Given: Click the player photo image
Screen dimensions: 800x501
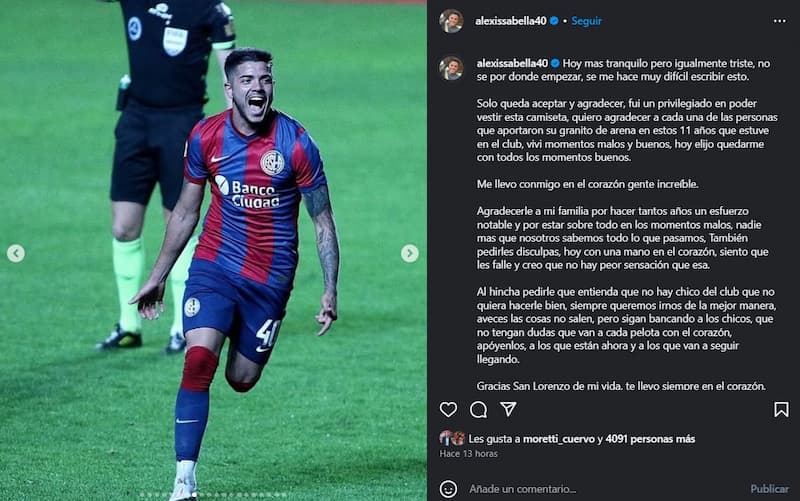Looking at the screenshot, I should (213, 250).
